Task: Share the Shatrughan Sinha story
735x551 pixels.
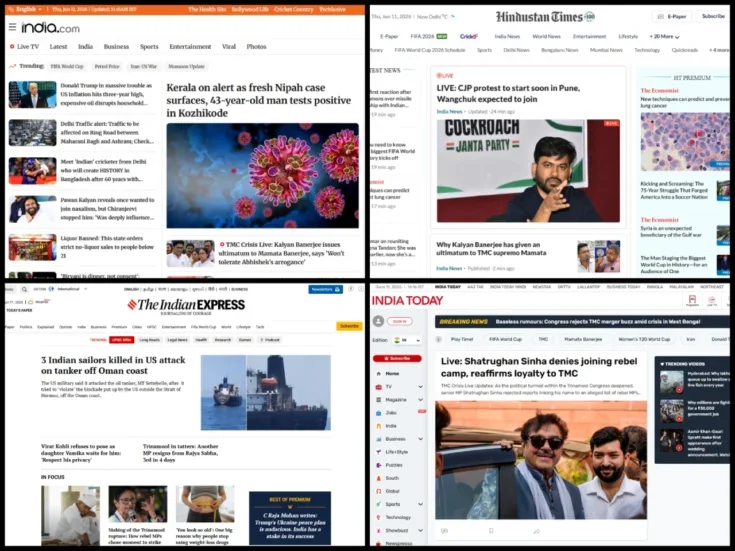Action: 537,531
